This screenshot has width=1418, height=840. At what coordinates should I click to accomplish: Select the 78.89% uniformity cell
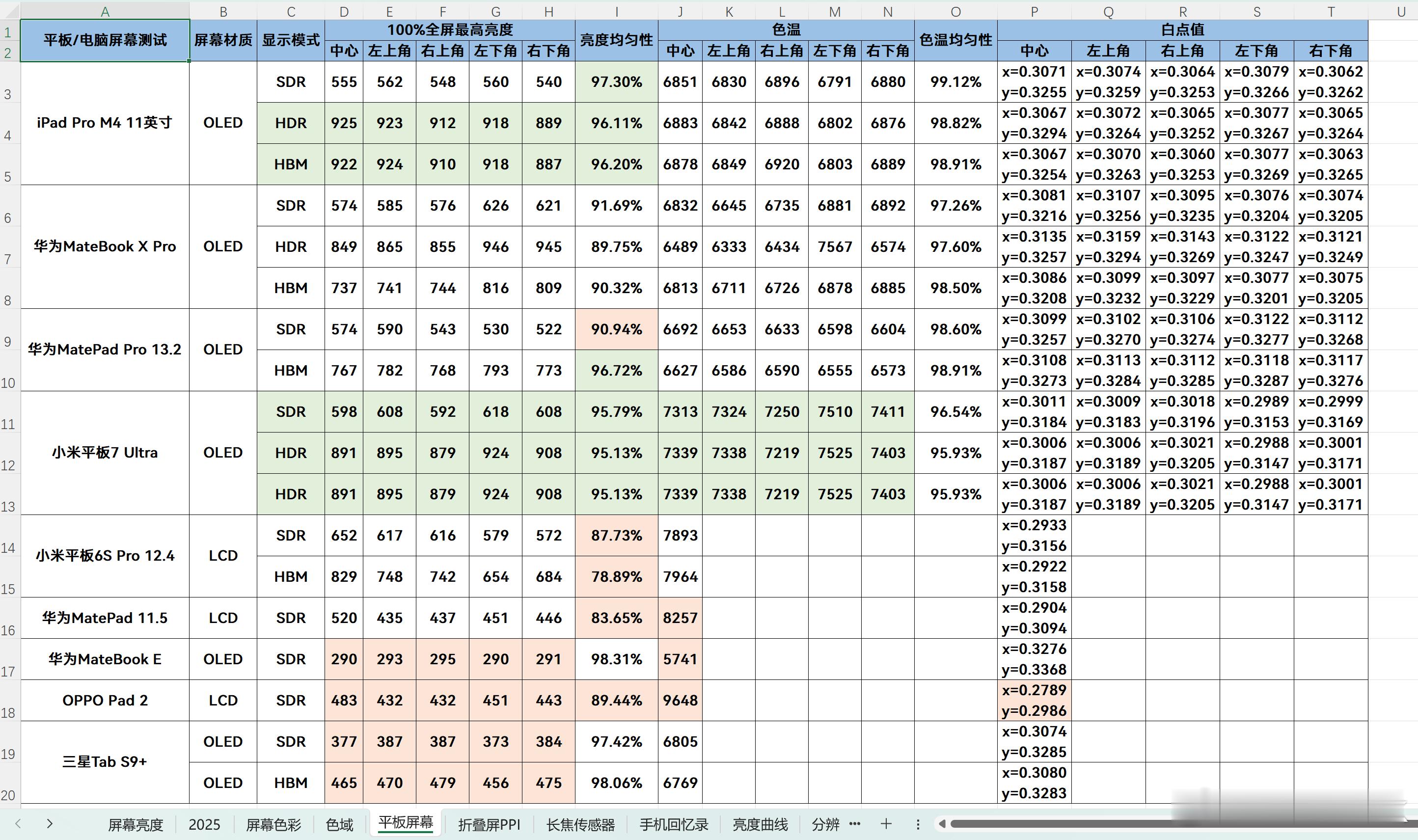point(617,577)
